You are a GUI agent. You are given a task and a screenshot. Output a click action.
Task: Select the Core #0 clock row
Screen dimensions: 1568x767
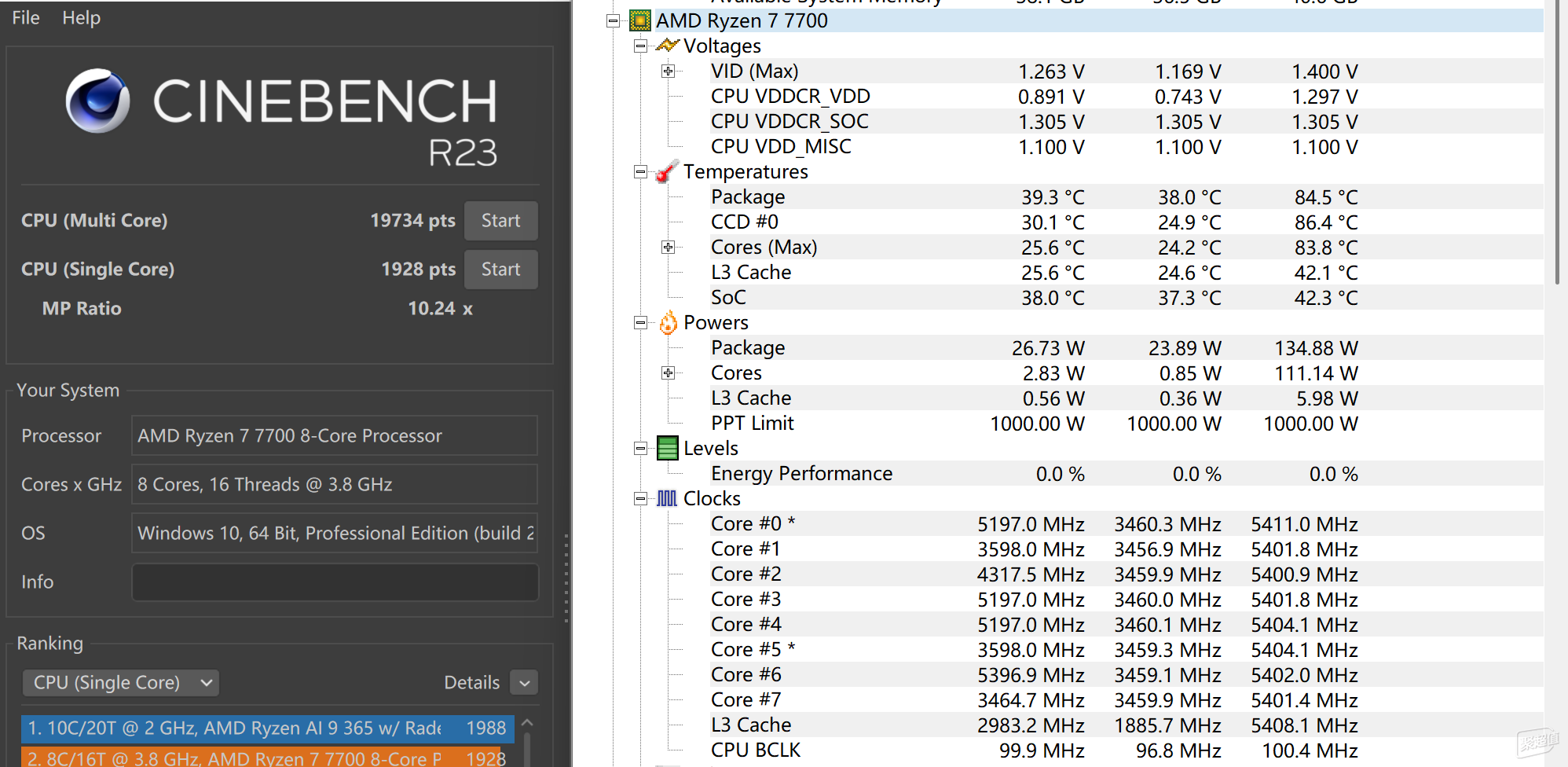coord(1125,524)
